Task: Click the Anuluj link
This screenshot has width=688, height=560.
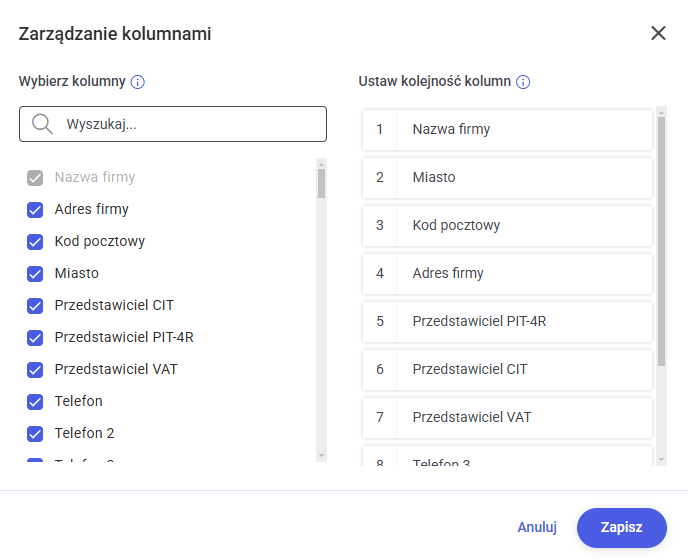Action: click(537, 528)
